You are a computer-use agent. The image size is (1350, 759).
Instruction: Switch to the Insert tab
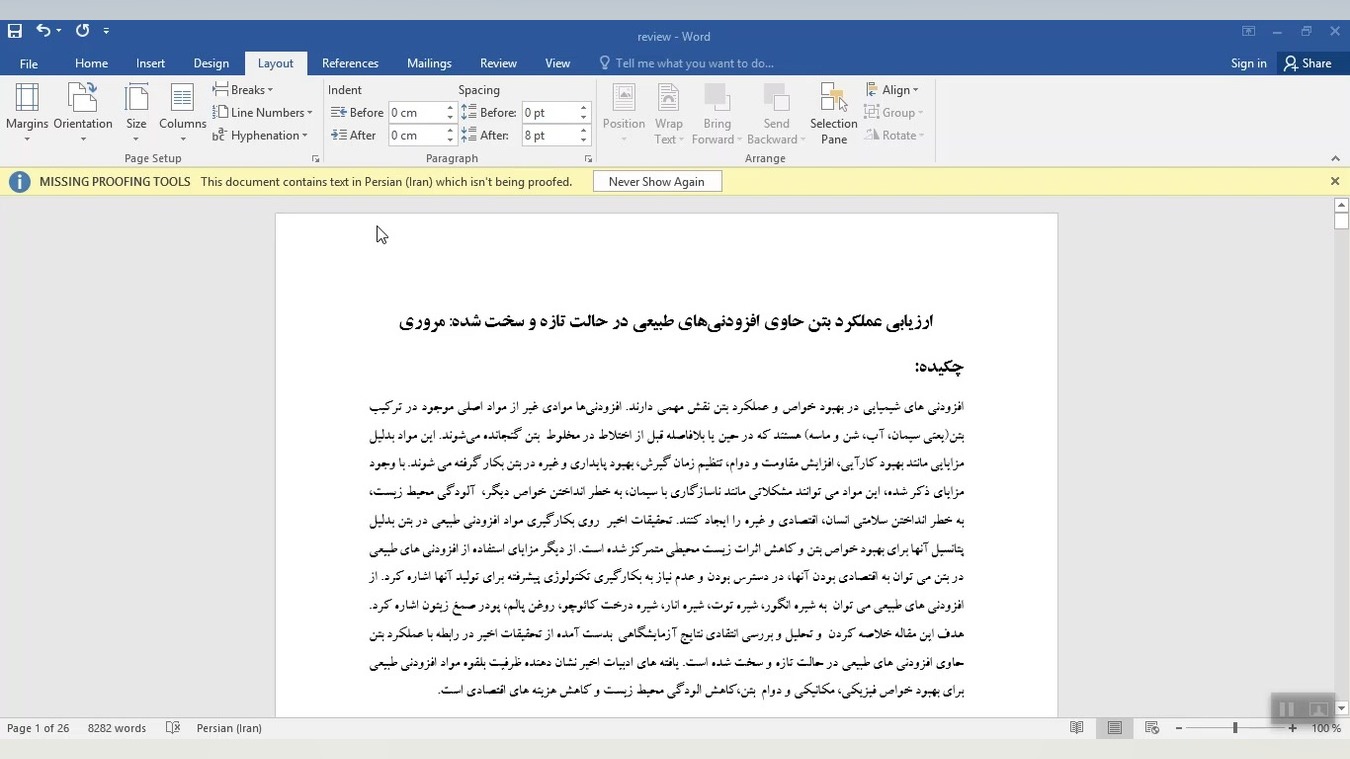pyautogui.click(x=151, y=63)
